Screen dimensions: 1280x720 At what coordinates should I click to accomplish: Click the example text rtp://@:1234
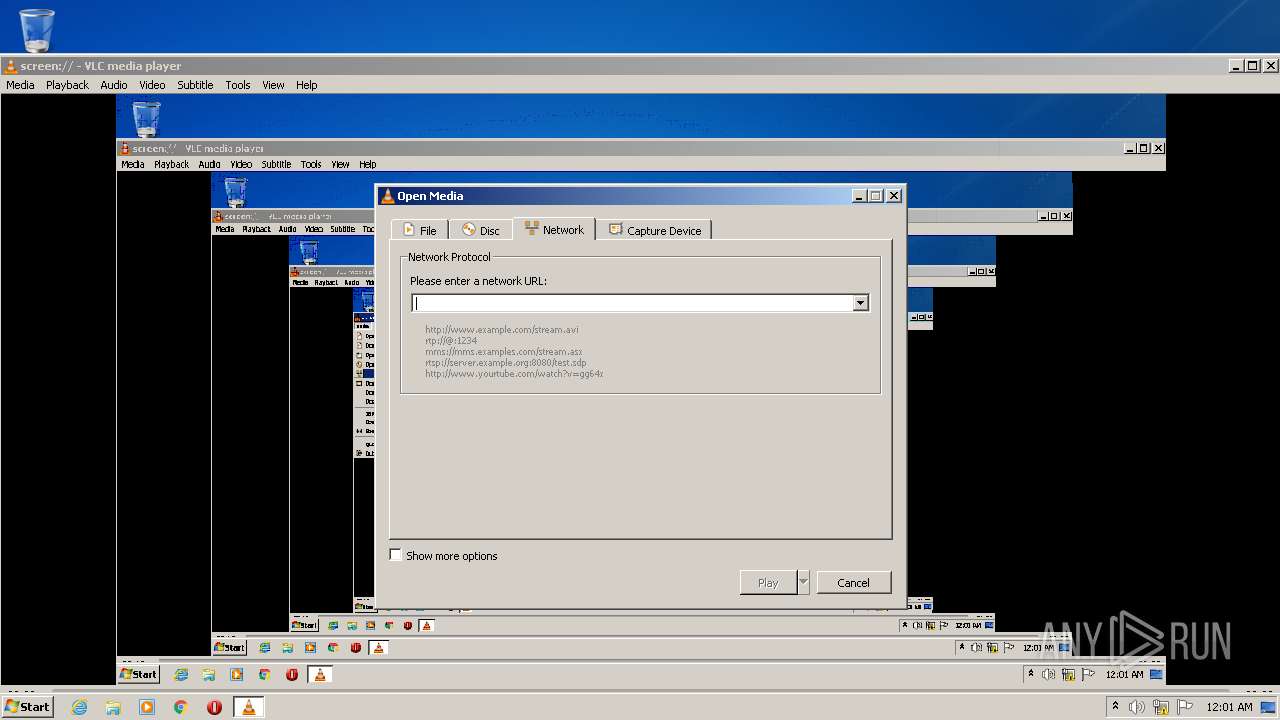point(451,340)
